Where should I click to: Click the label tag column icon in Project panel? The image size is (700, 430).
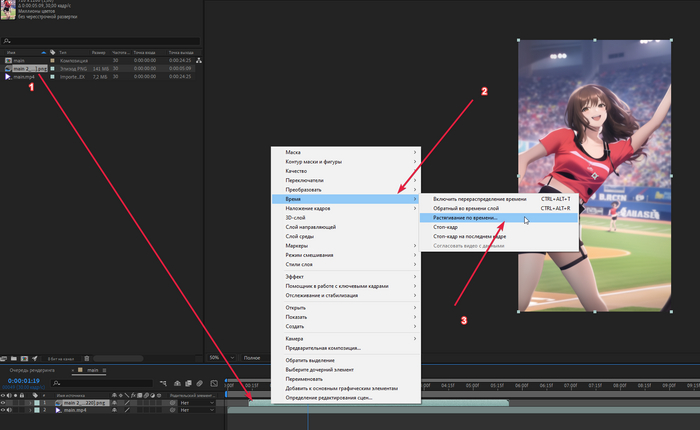click(52, 52)
